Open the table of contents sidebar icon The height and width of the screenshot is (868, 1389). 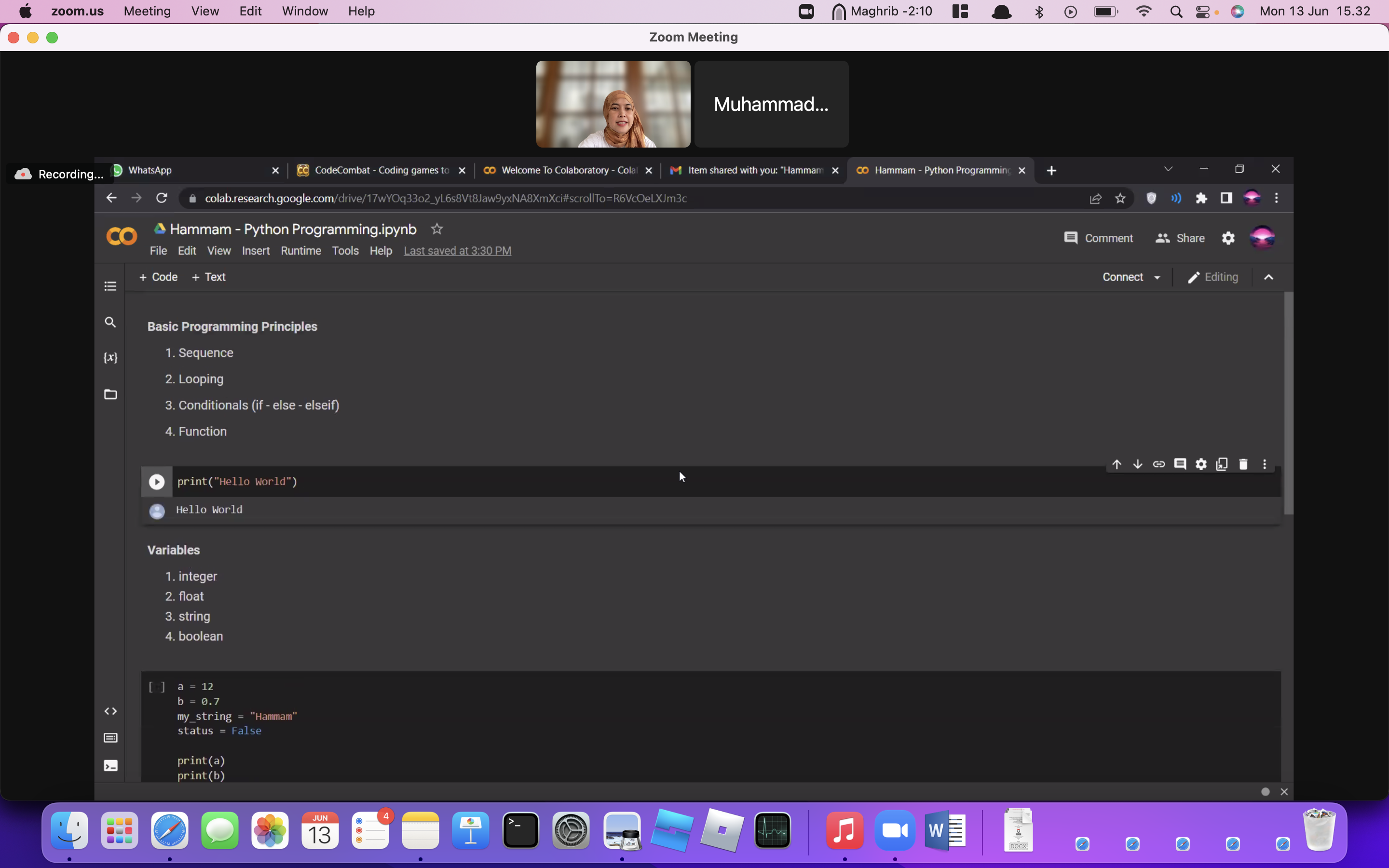tap(110, 286)
